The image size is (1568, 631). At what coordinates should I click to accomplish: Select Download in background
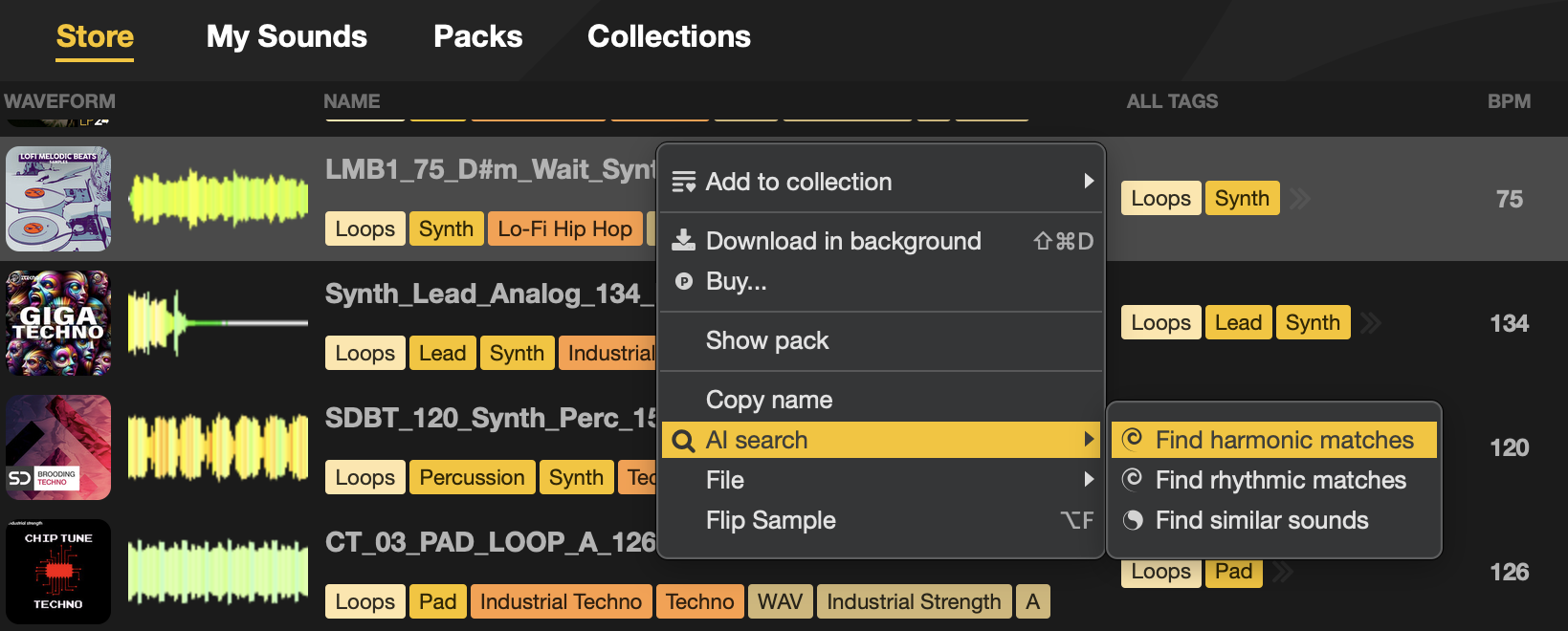pyautogui.click(x=881, y=241)
